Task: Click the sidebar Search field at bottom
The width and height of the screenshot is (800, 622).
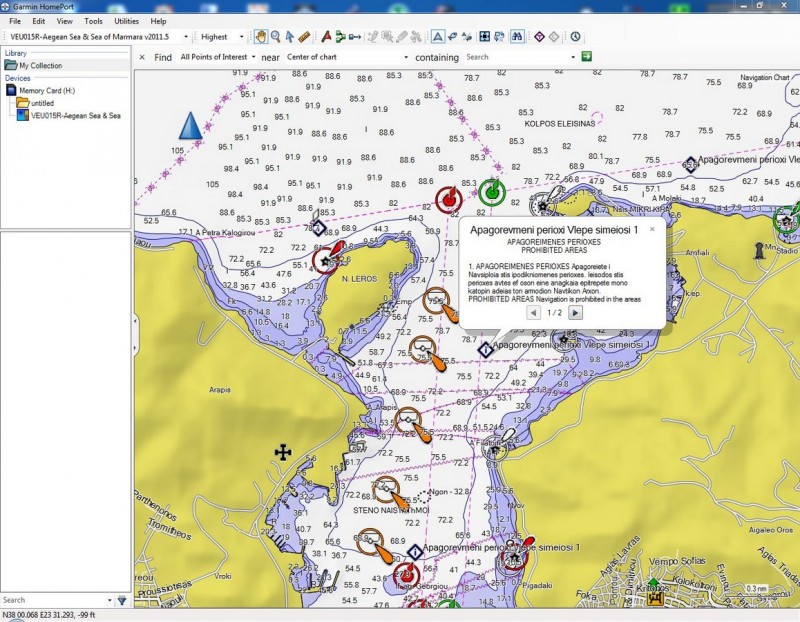Action: (x=53, y=600)
